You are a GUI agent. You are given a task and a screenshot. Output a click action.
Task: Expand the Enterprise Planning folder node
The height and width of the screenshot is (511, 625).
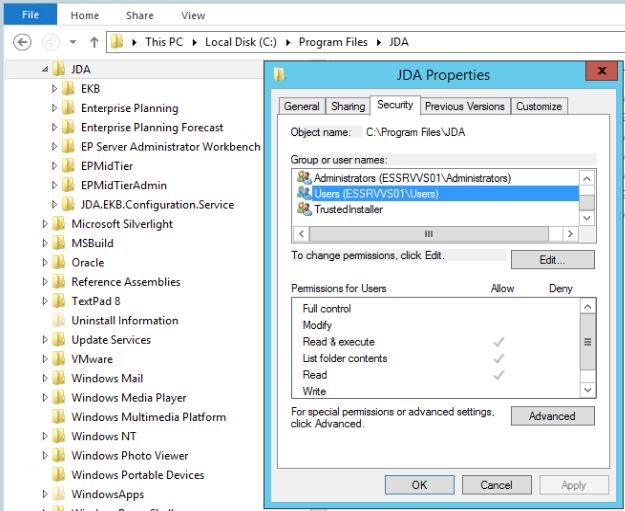click(x=54, y=108)
